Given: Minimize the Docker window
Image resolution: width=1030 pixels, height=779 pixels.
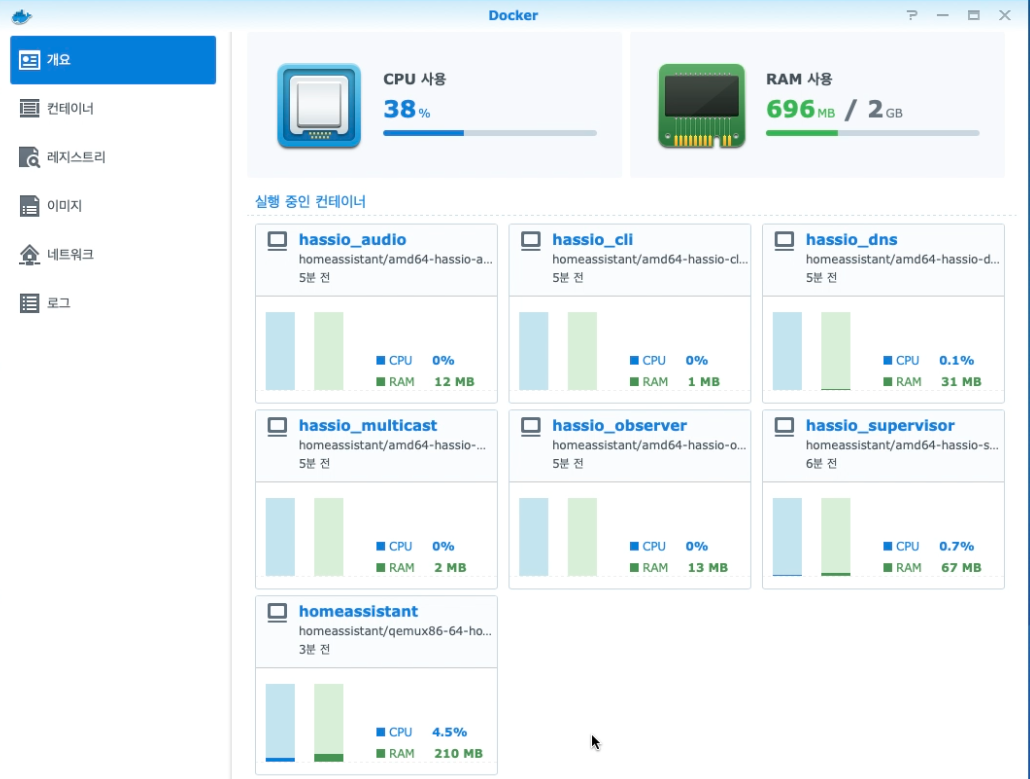Looking at the screenshot, I should tap(943, 15).
